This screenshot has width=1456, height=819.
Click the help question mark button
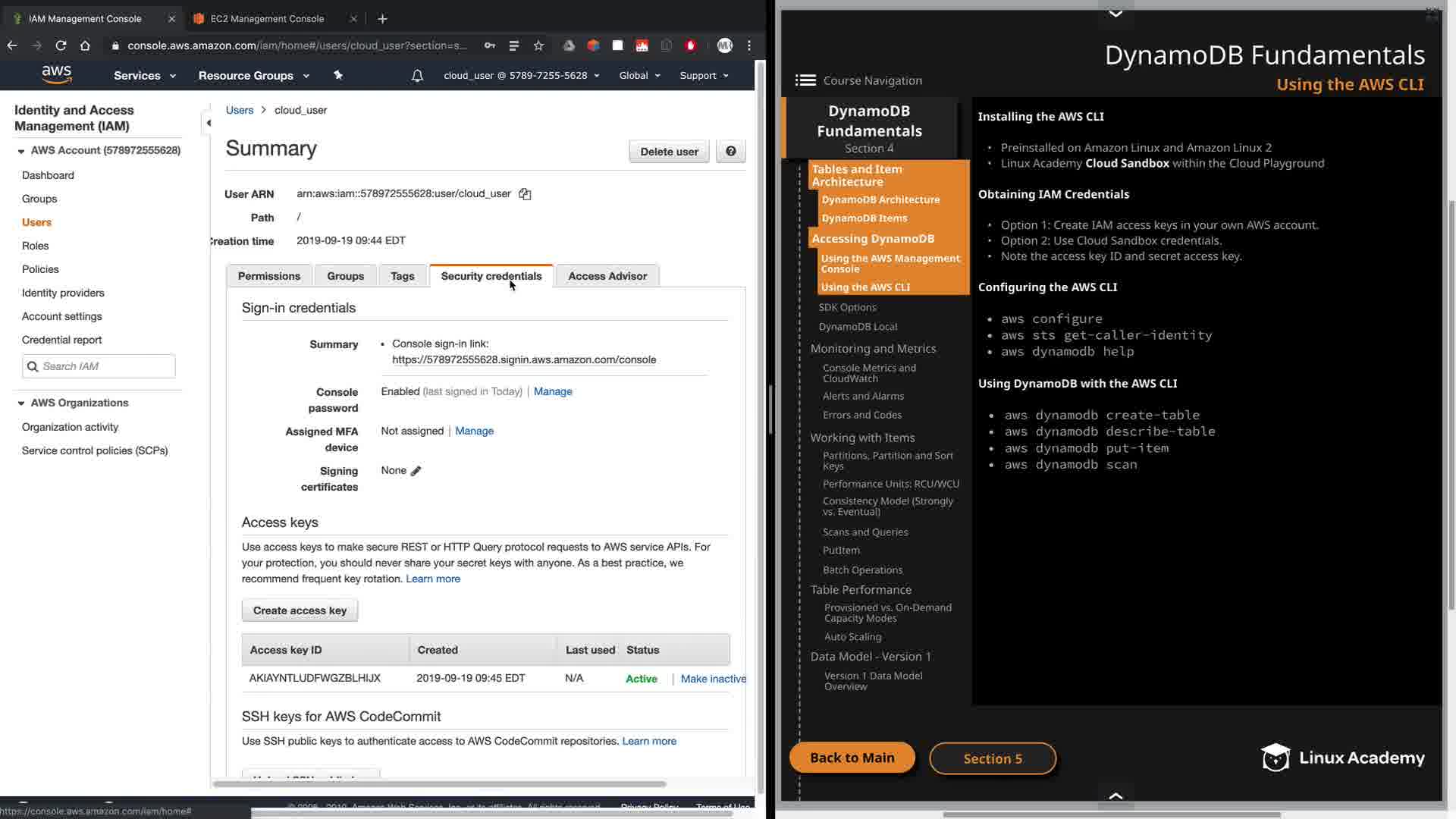(x=730, y=152)
